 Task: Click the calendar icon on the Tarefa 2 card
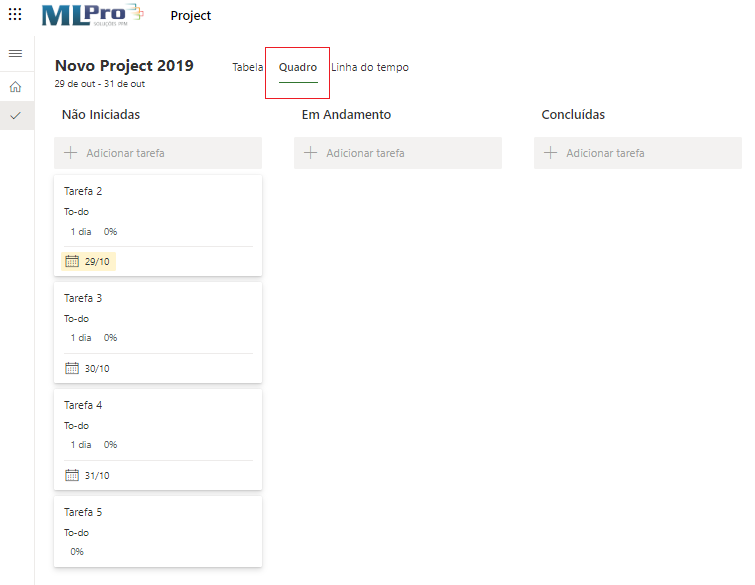click(72, 261)
